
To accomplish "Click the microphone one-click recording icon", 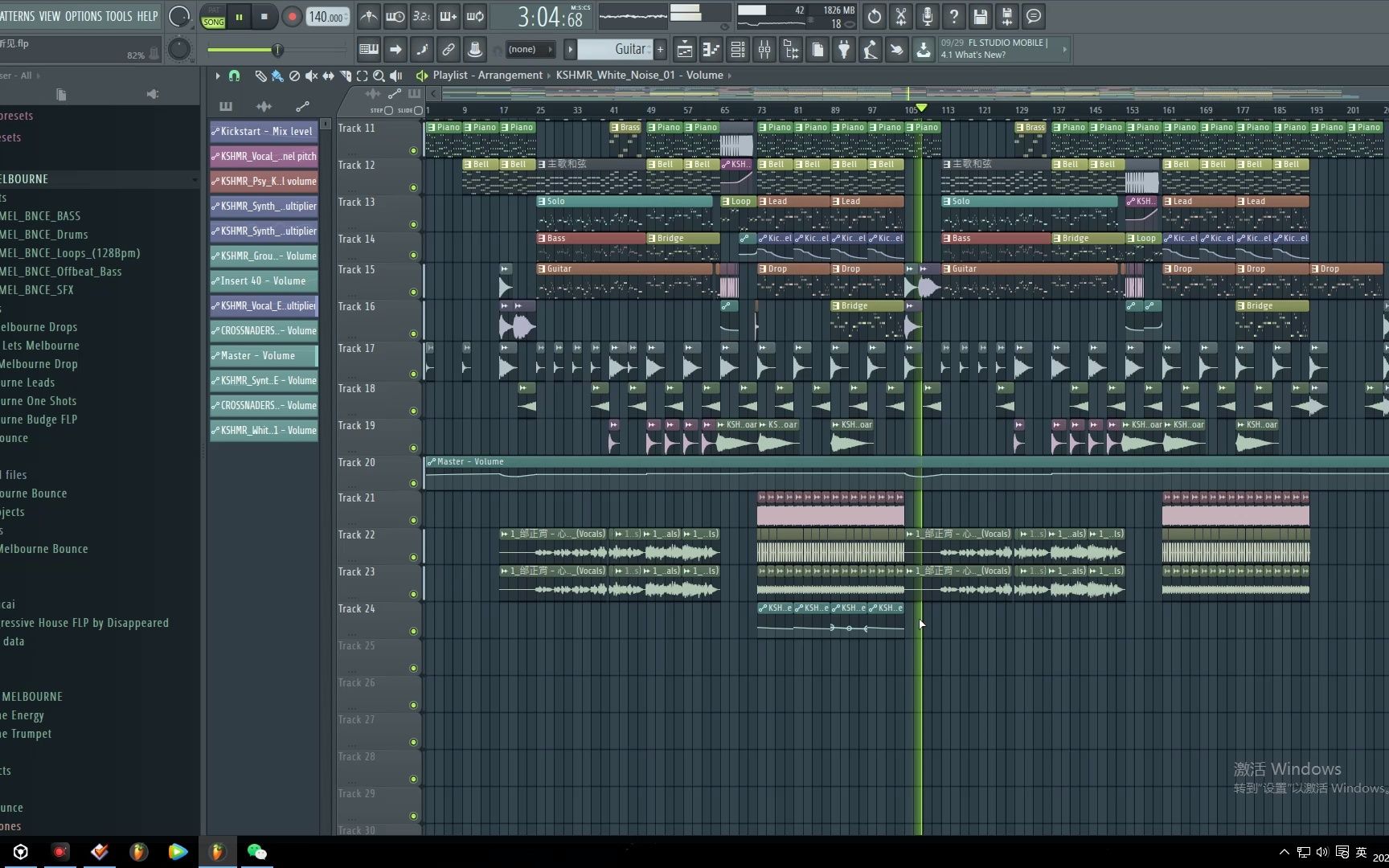I will click(928, 16).
